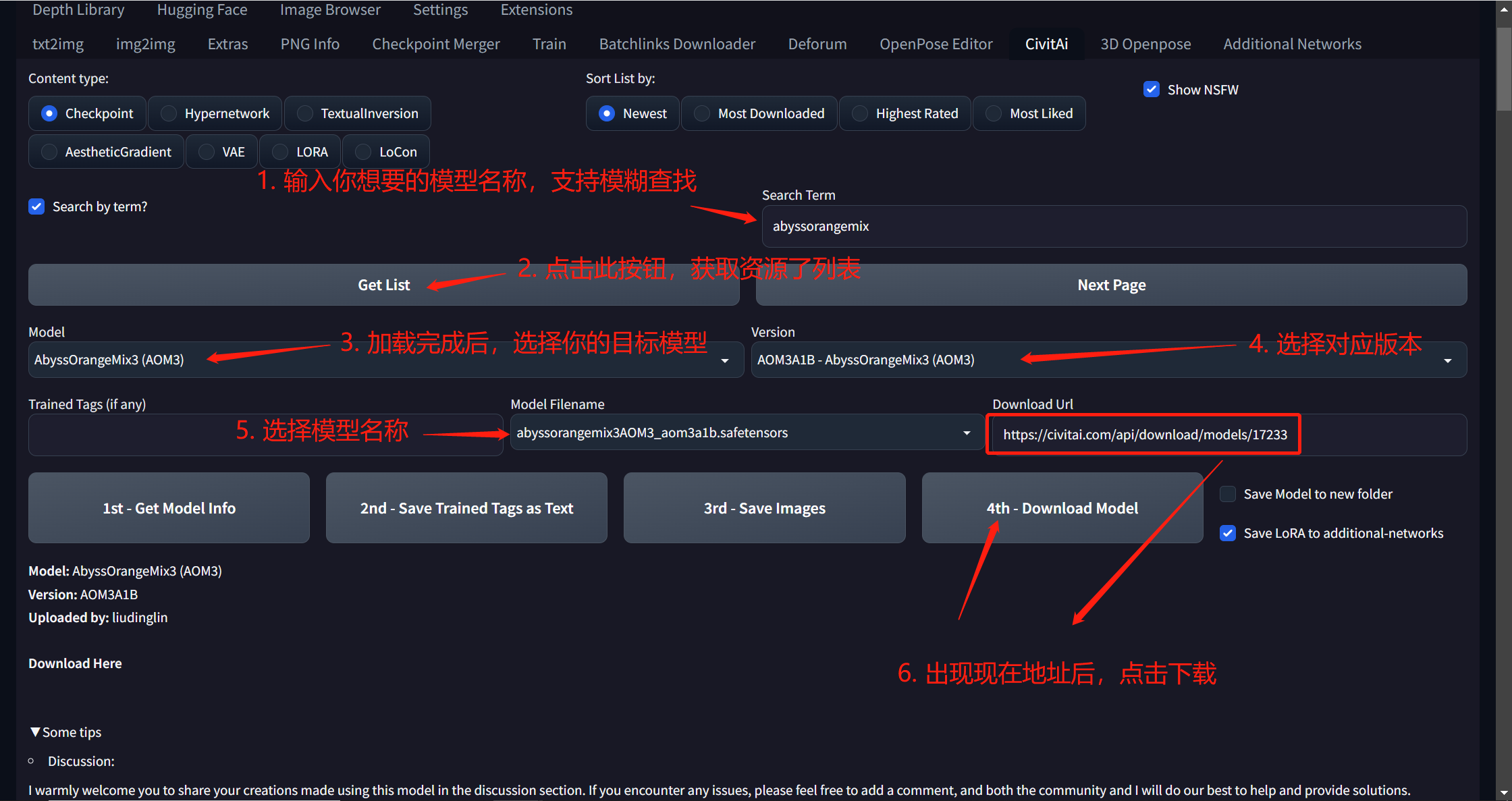
Task: Click 1st - Get Model Info
Action: (169, 508)
